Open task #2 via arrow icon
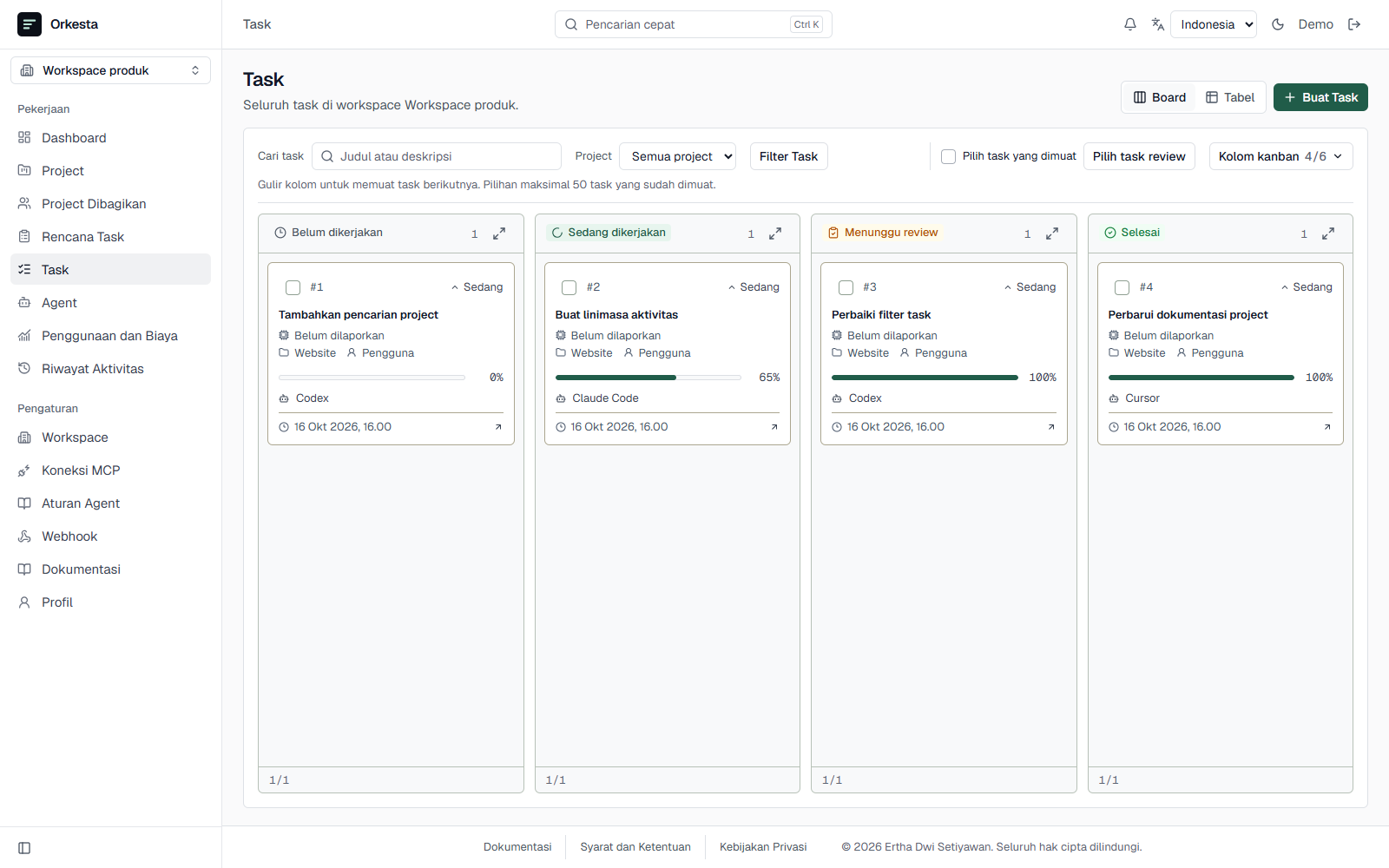The width and height of the screenshot is (1389, 868). pyautogui.click(x=774, y=427)
